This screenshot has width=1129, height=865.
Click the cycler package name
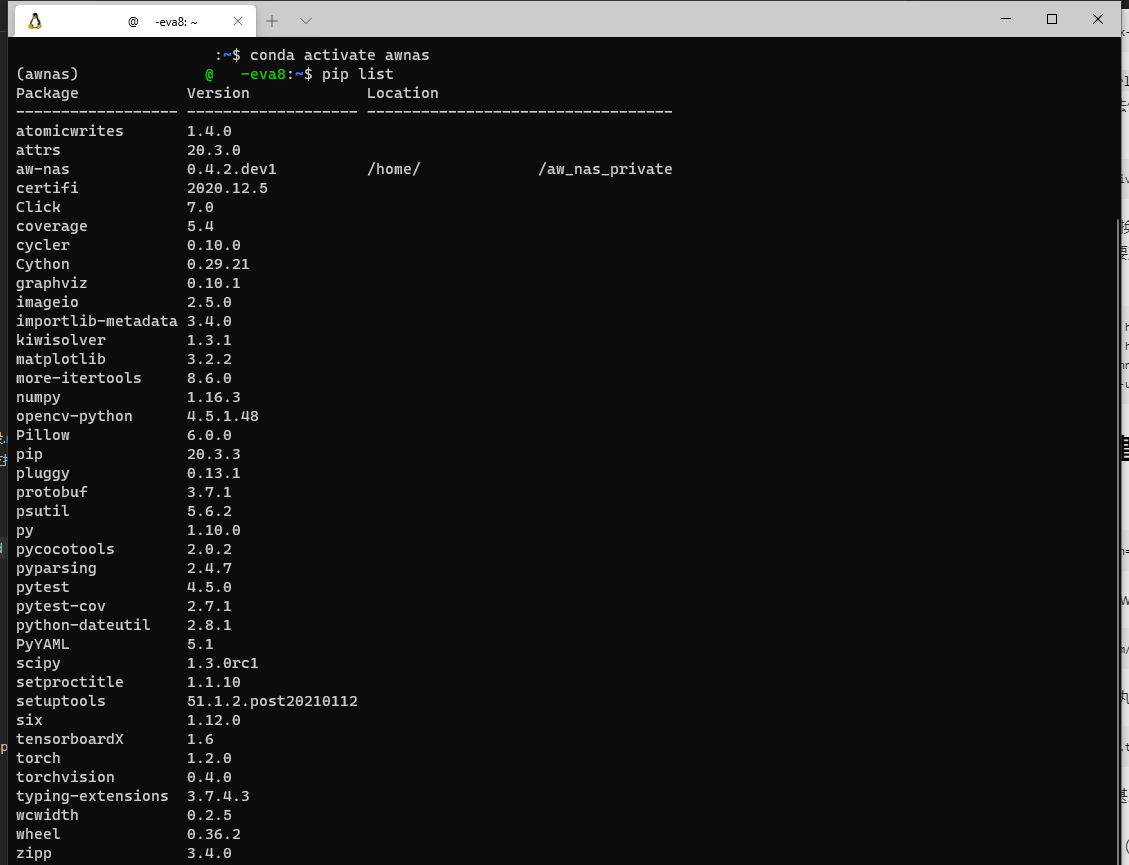tap(42, 245)
